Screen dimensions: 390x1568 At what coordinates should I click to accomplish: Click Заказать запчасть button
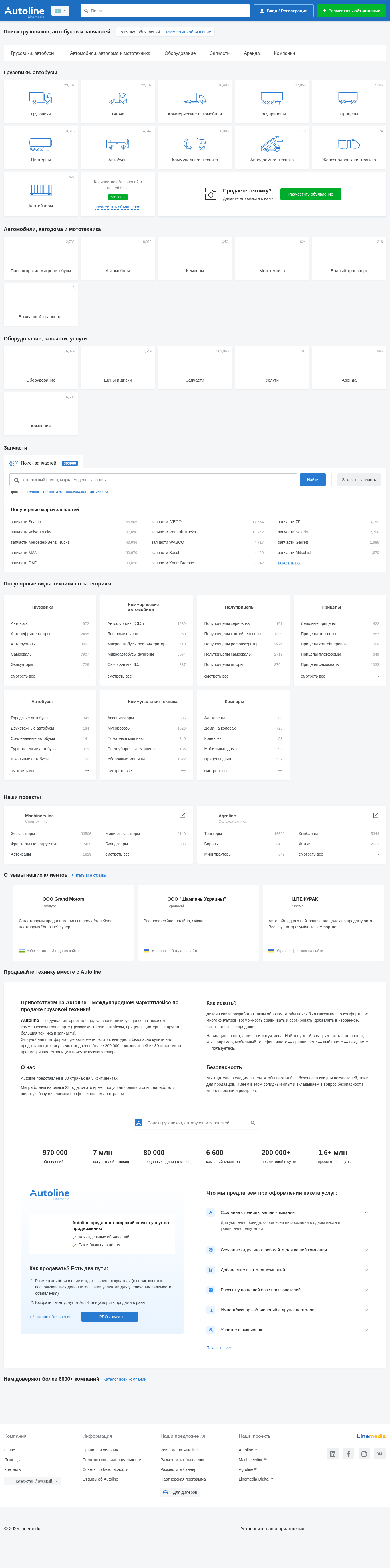click(359, 480)
